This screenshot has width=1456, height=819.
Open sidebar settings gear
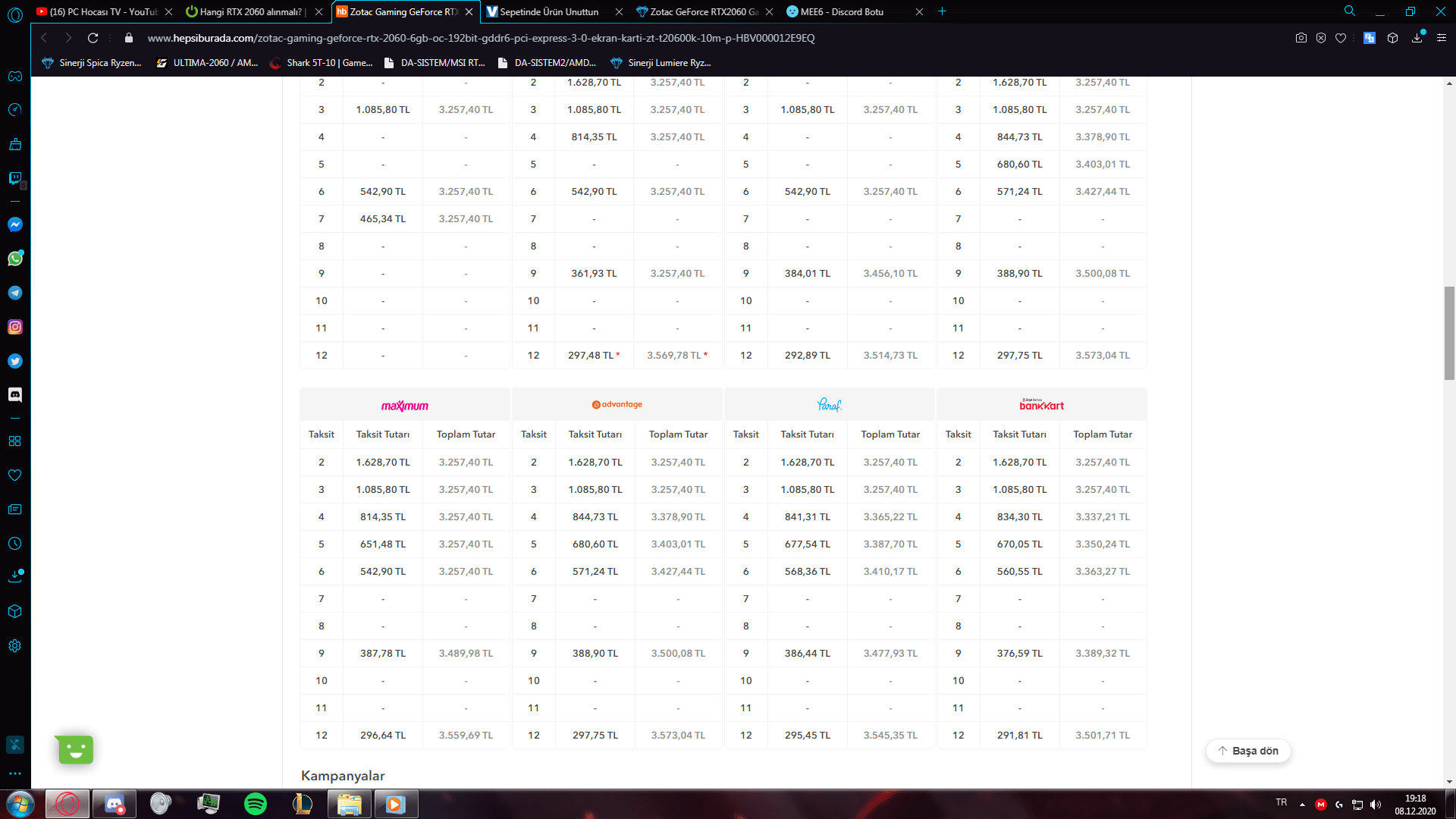pos(15,646)
